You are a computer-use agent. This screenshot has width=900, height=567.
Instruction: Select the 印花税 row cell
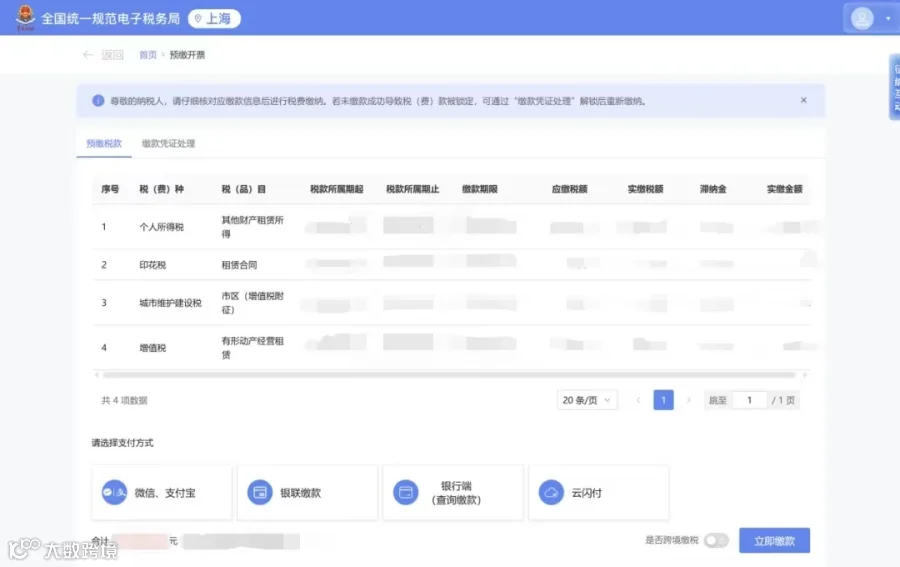pos(152,265)
